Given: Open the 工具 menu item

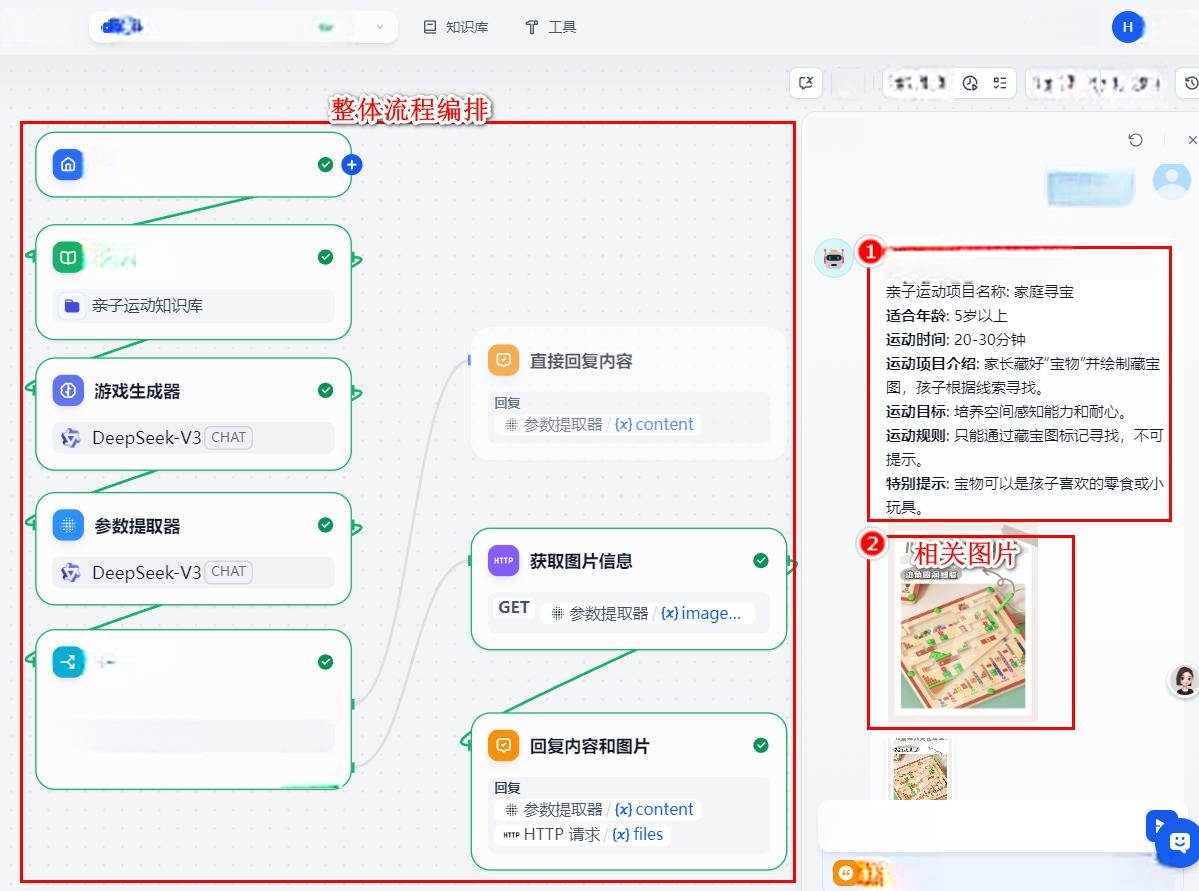Looking at the screenshot, I should (551, 27).
